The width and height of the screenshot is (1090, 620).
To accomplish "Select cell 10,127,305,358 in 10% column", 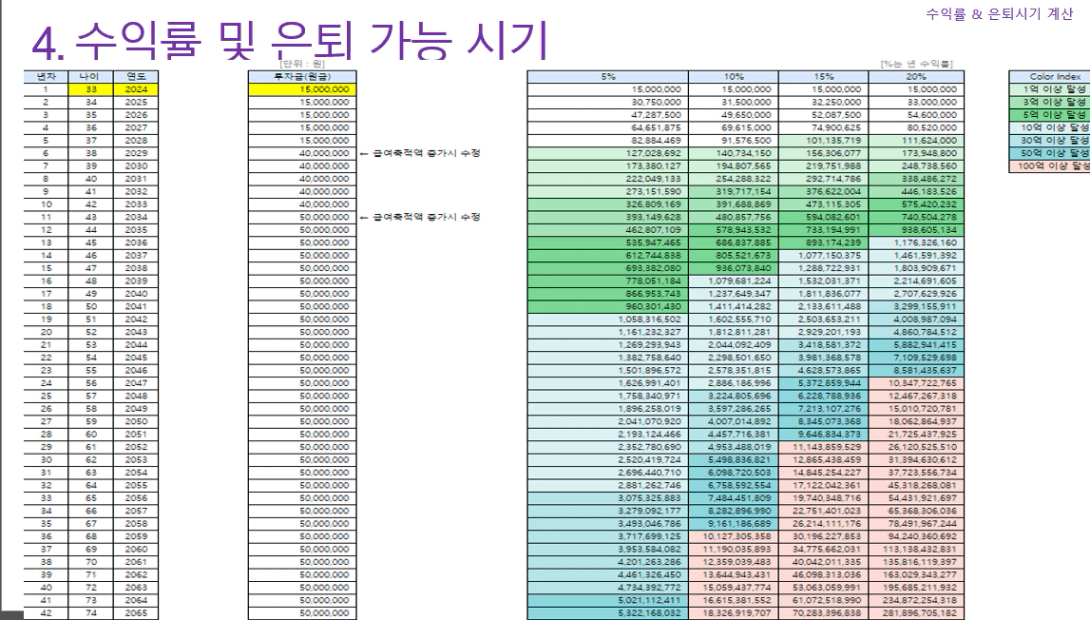I will tap(733, 536).
